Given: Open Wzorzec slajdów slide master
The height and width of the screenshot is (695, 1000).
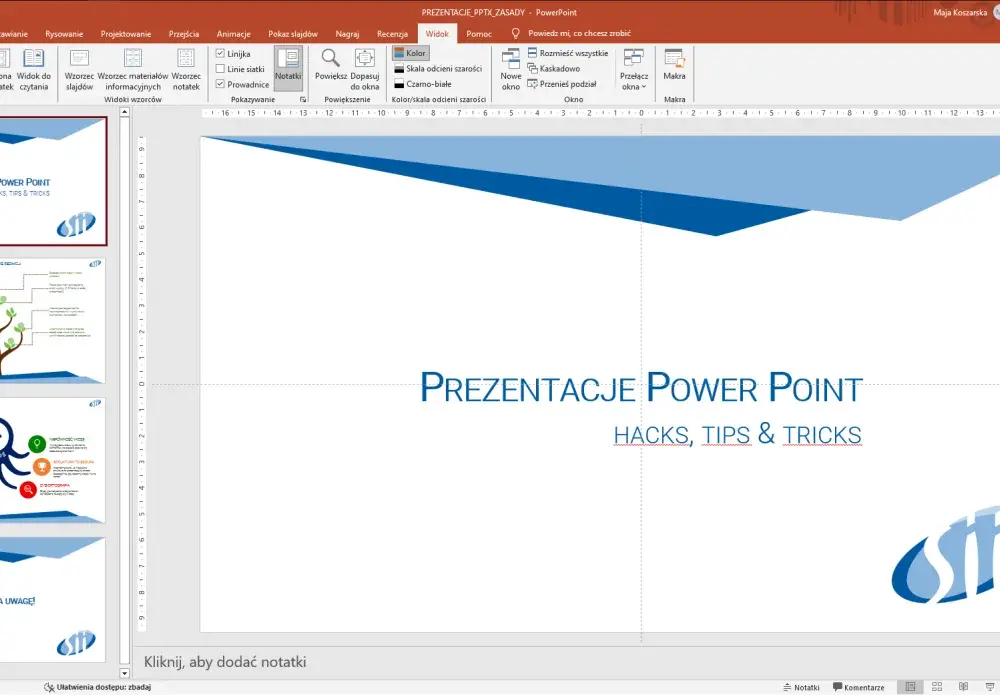Looking at the screenshot, I should [x=79, y=70].
